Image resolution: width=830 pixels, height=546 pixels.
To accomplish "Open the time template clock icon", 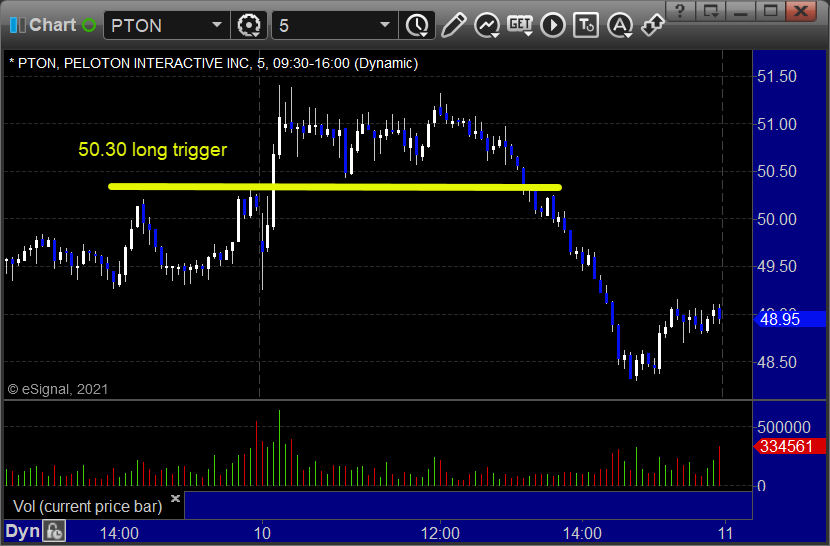I will pyautogui.click(x=418, y=25).
